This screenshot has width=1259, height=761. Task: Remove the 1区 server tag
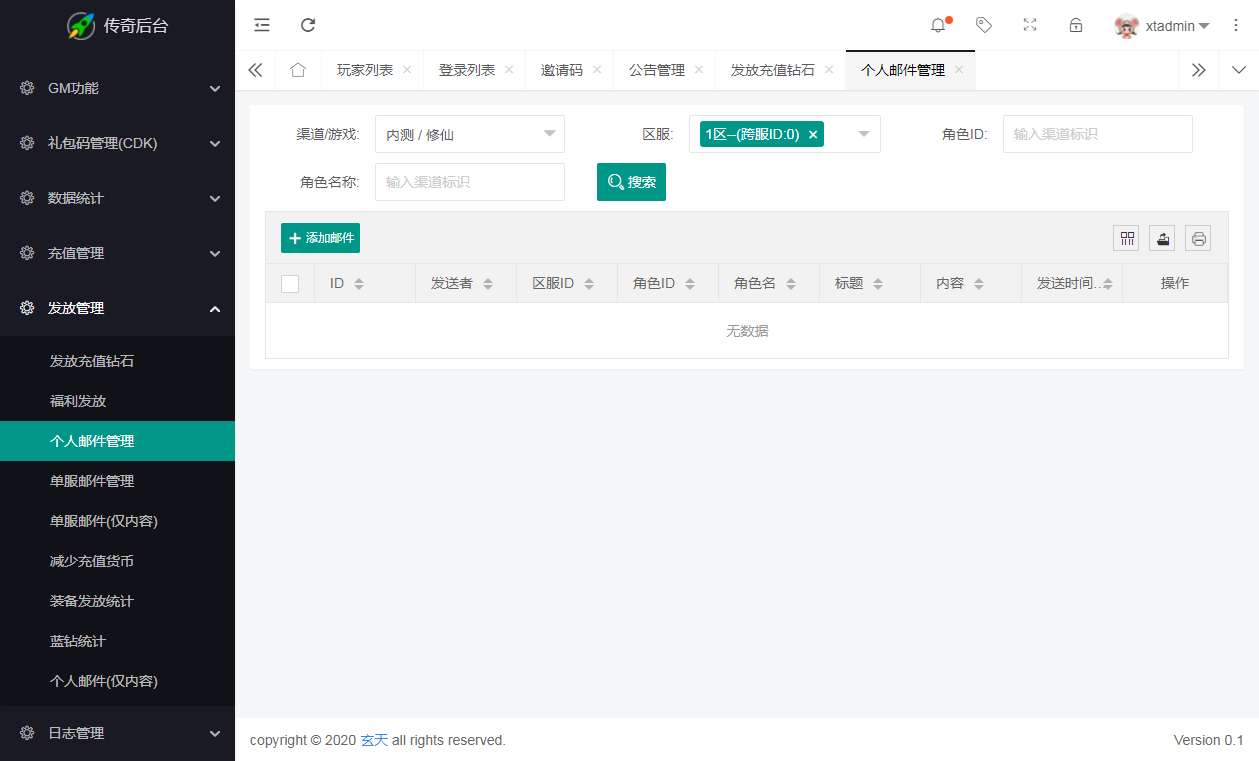point(813,135)
